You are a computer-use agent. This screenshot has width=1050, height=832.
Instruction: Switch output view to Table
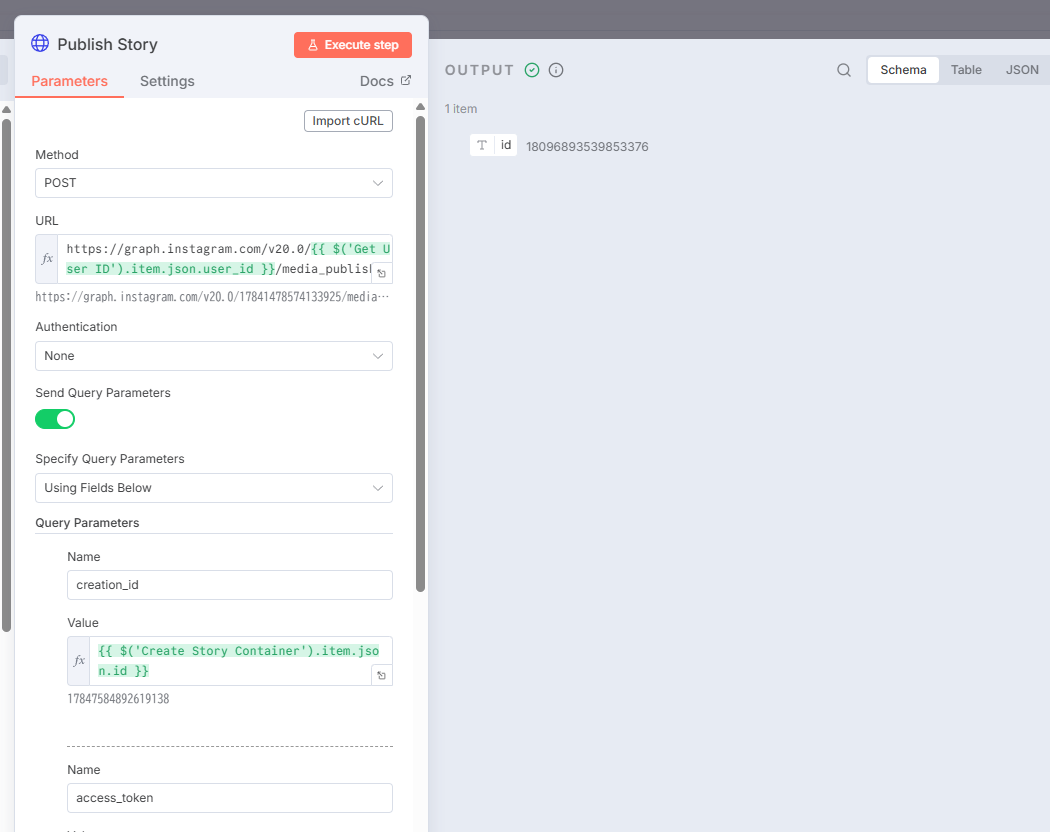(x=966, y=70)
